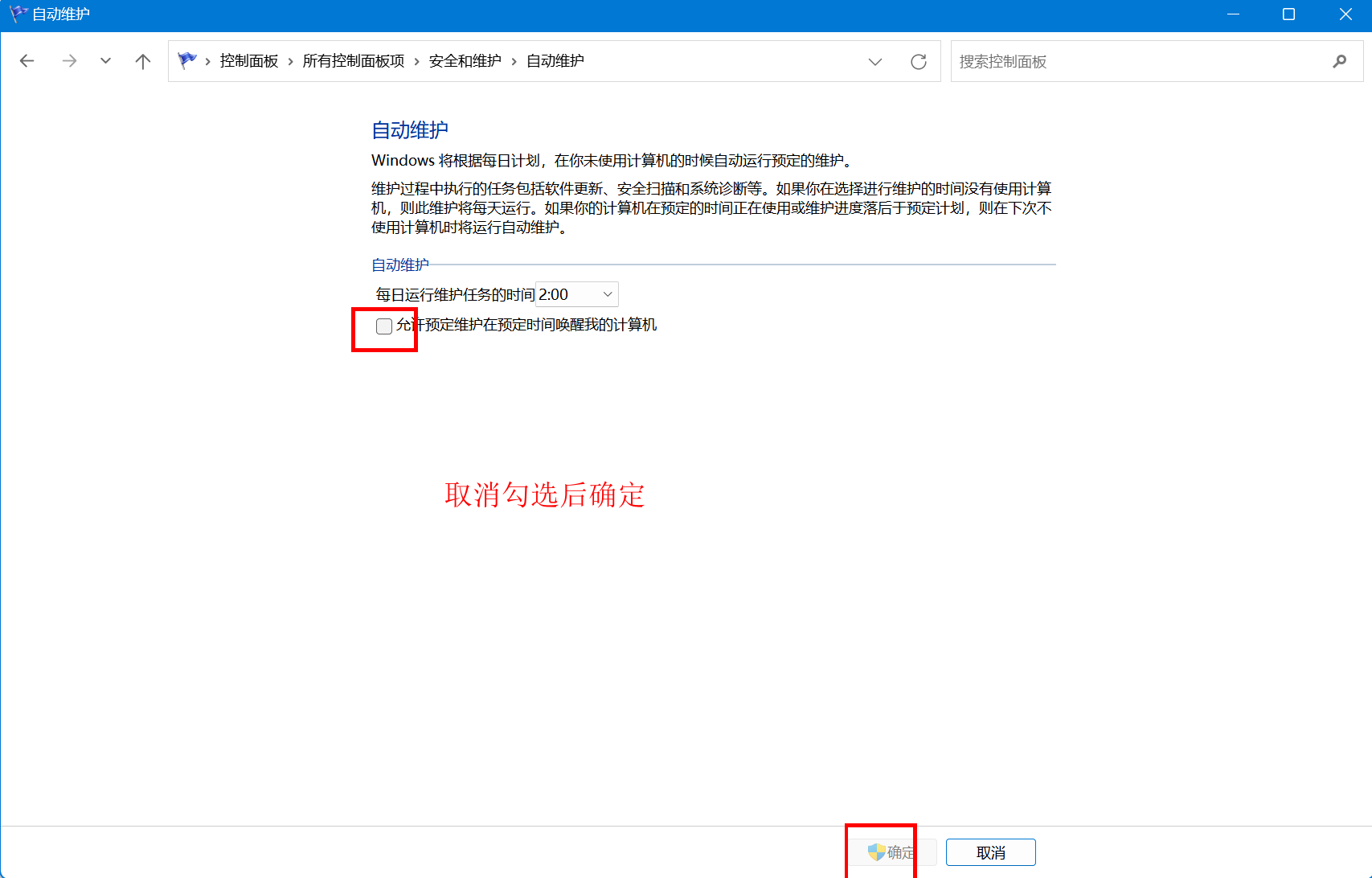Click the 自动维护 title bar flag icon
Viewport: 1372px width, 878px height.
[x=18, y=14]
